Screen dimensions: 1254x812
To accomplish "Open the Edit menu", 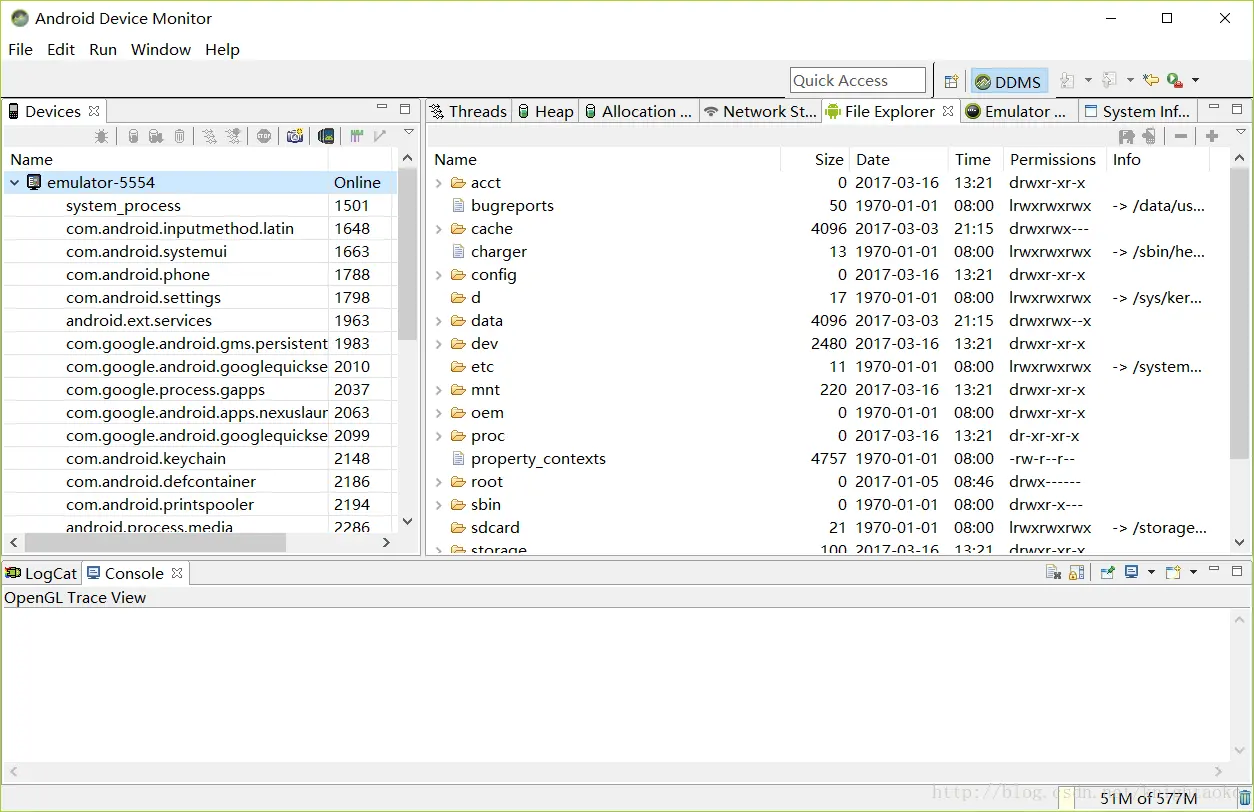I will click(61, 49).
